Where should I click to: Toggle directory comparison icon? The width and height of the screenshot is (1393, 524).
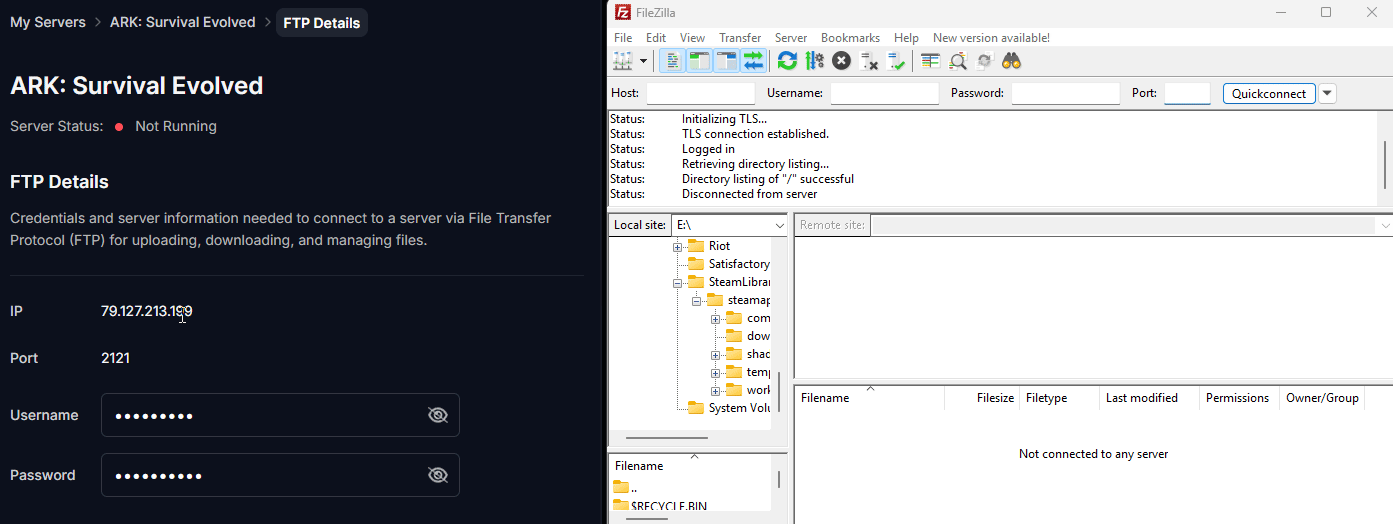tap(958, 61)
